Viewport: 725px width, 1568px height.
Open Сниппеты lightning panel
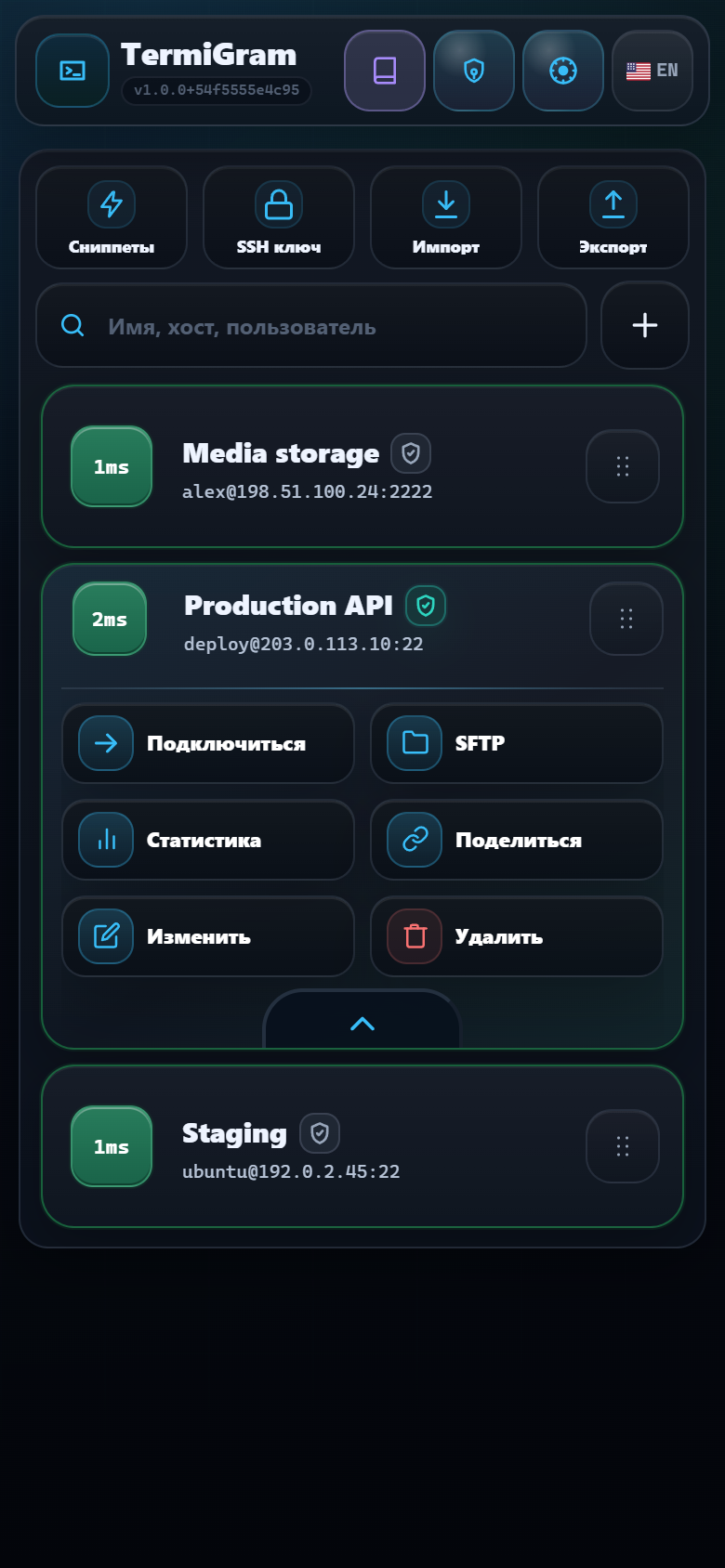(112, 217)
